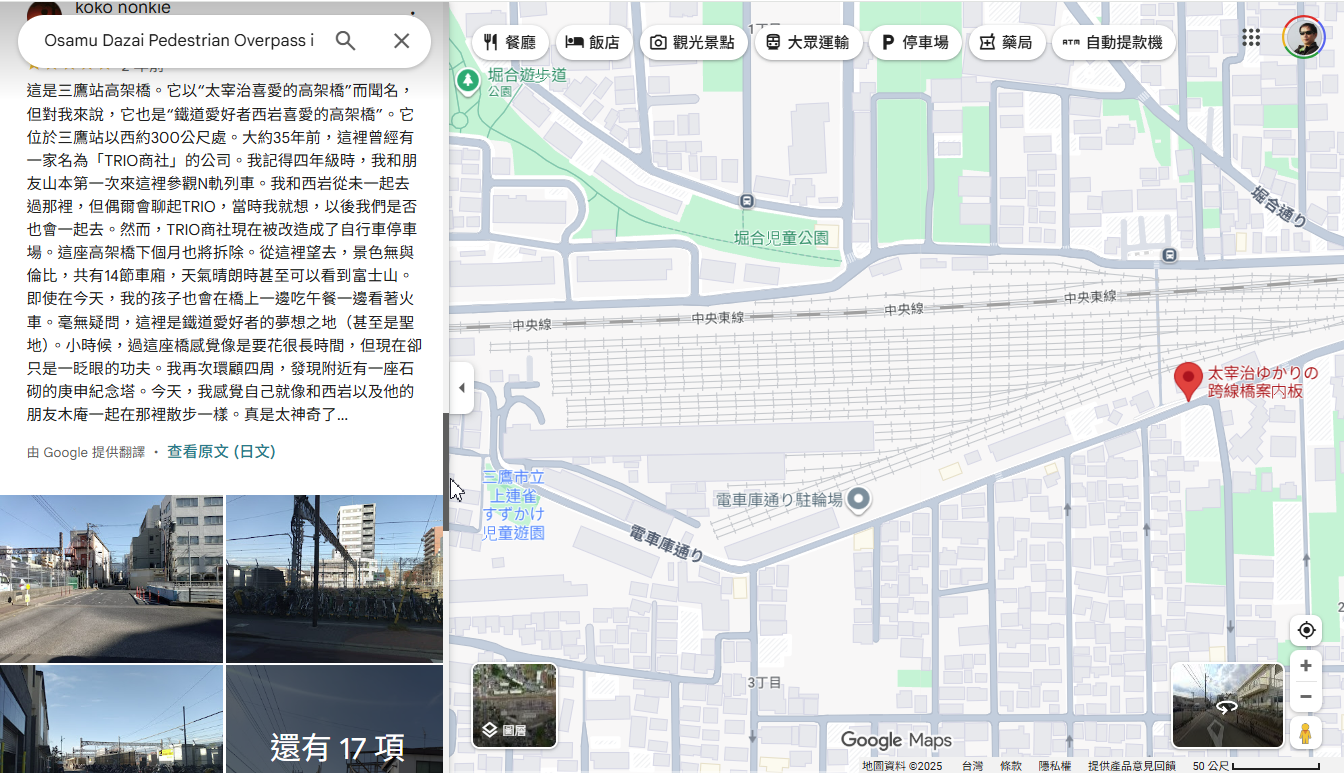Viewport: 1344px width, 773px height.
Task: Select the 自動提款機 ATM filter chip
Action: pos(1112,43)
